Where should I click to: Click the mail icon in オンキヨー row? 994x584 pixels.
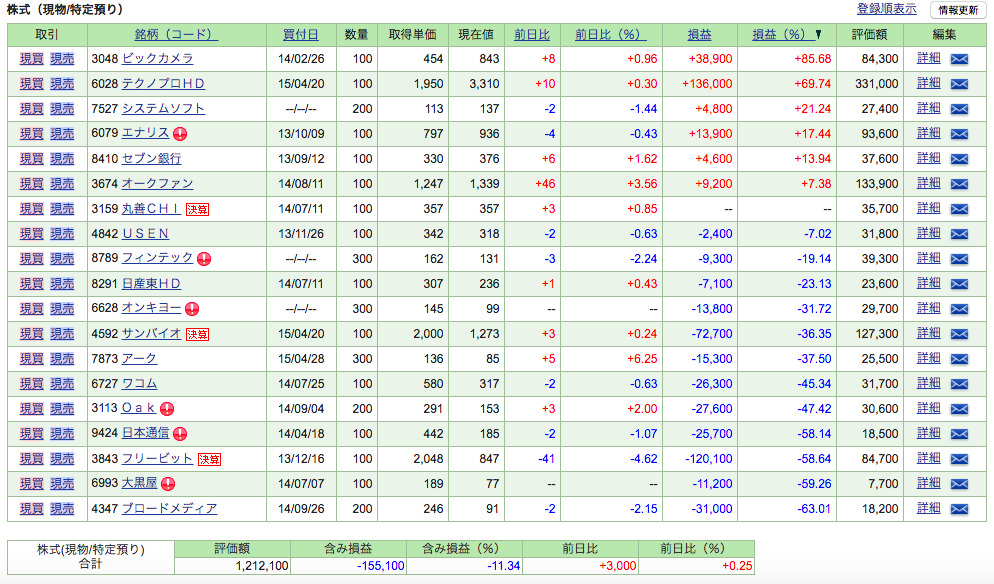tap(959, 309)
